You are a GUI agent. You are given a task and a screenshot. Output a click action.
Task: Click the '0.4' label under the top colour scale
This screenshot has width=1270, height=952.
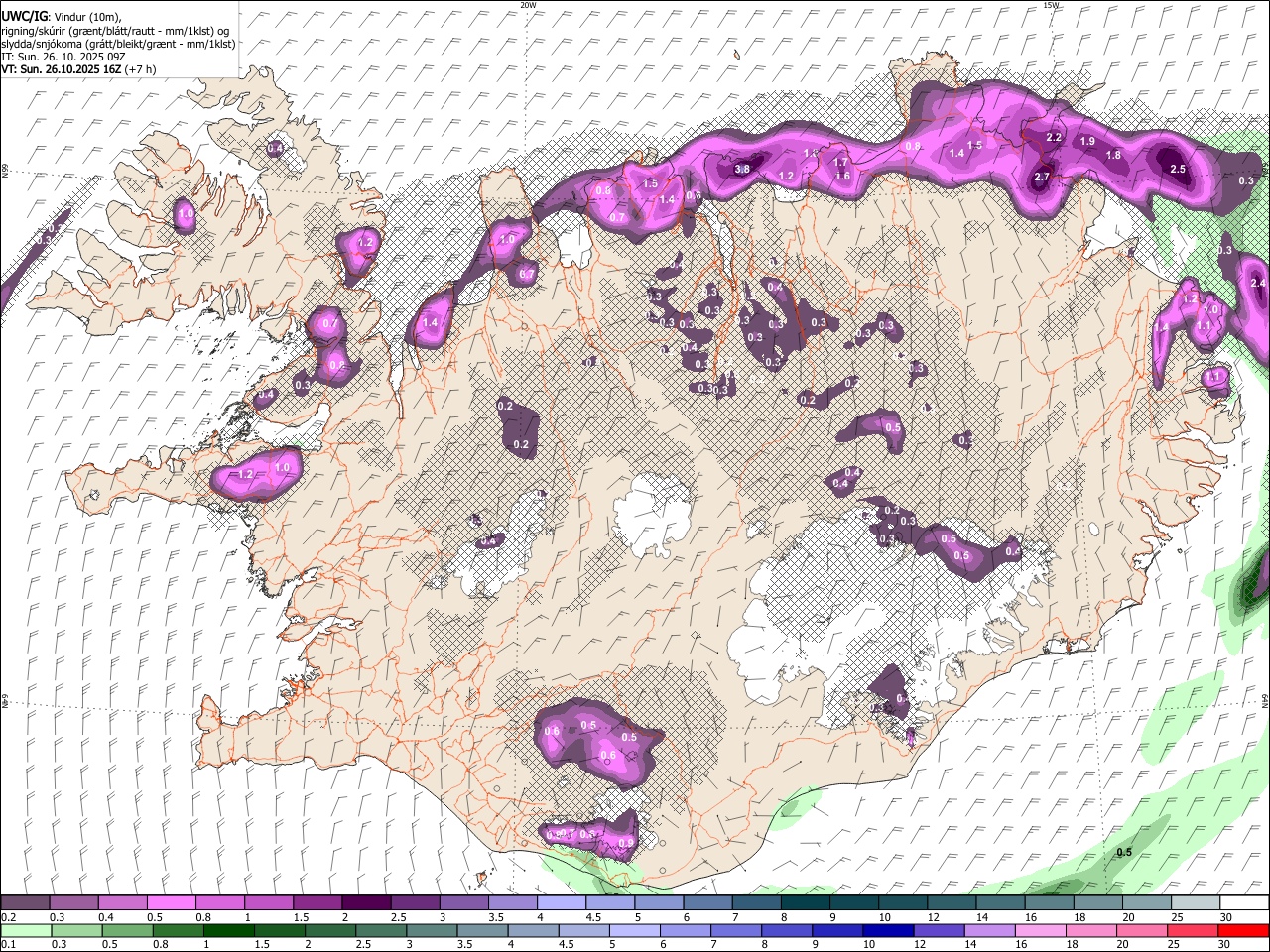tap(106, 917)
